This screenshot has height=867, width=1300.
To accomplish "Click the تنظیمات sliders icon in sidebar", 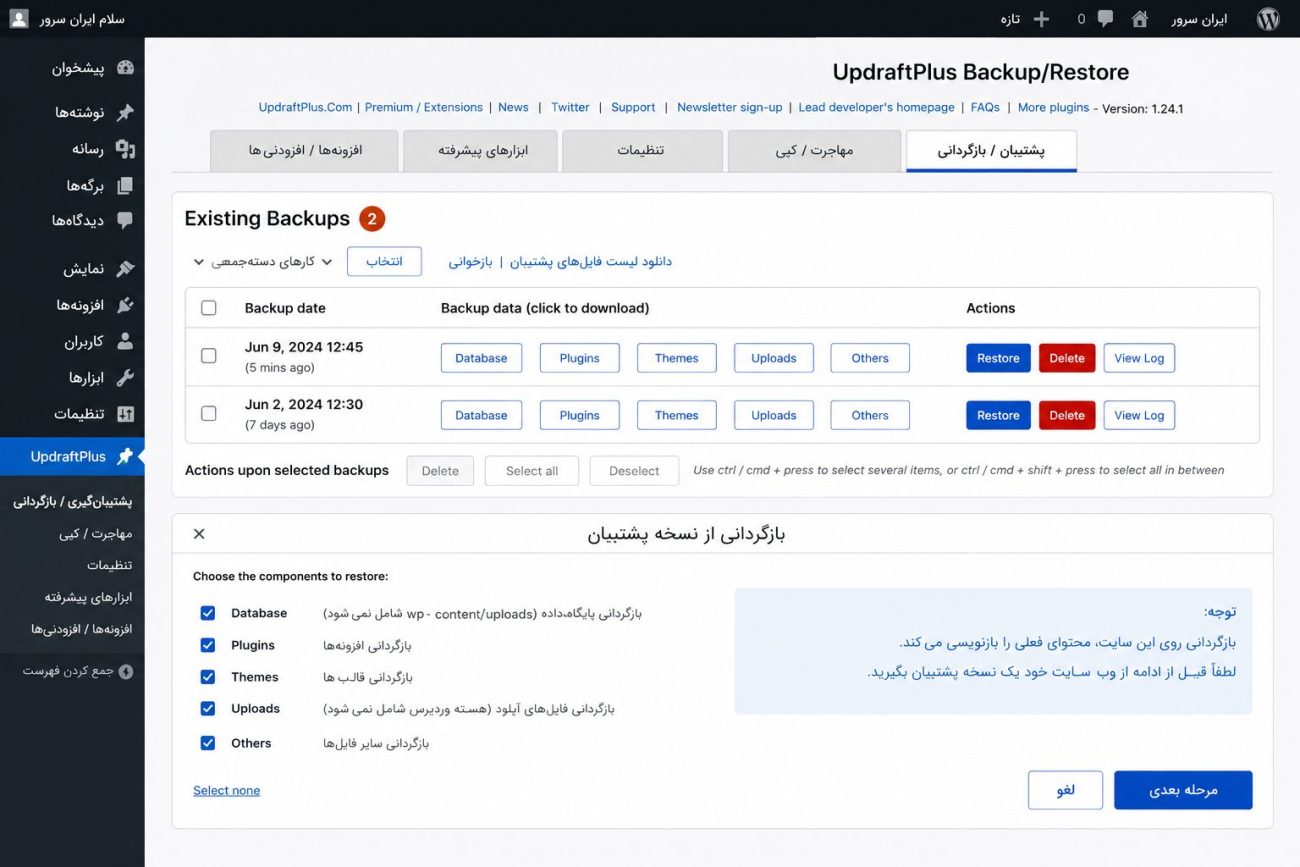I will tap(125, 414).
